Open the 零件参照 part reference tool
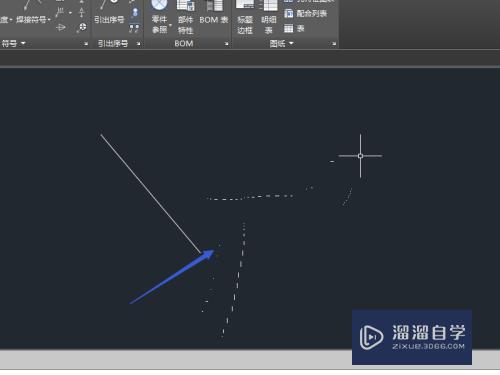The image size is (500, 375). 159,17
